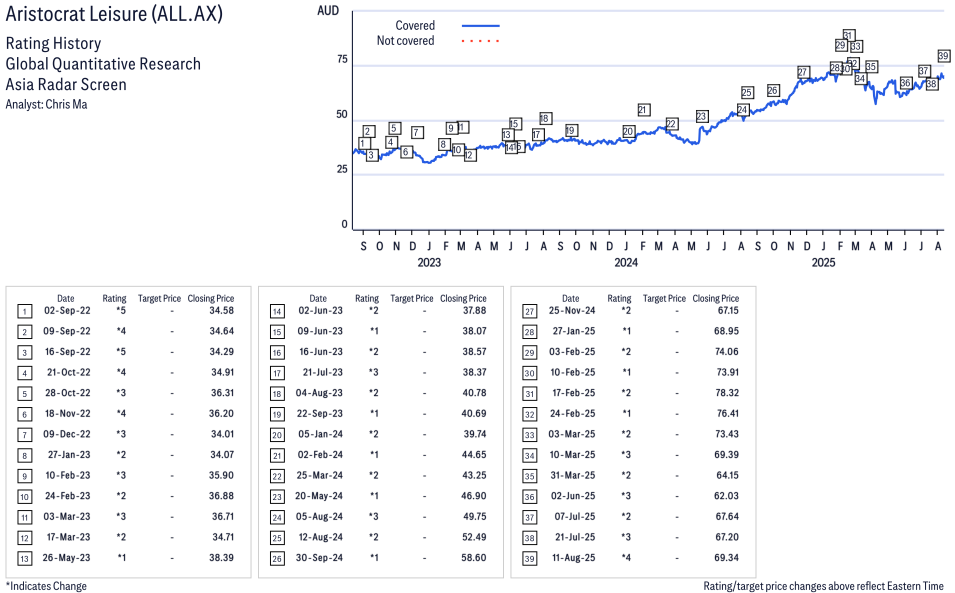Click chart marker 6 on the graph

(x=406, y=152)
